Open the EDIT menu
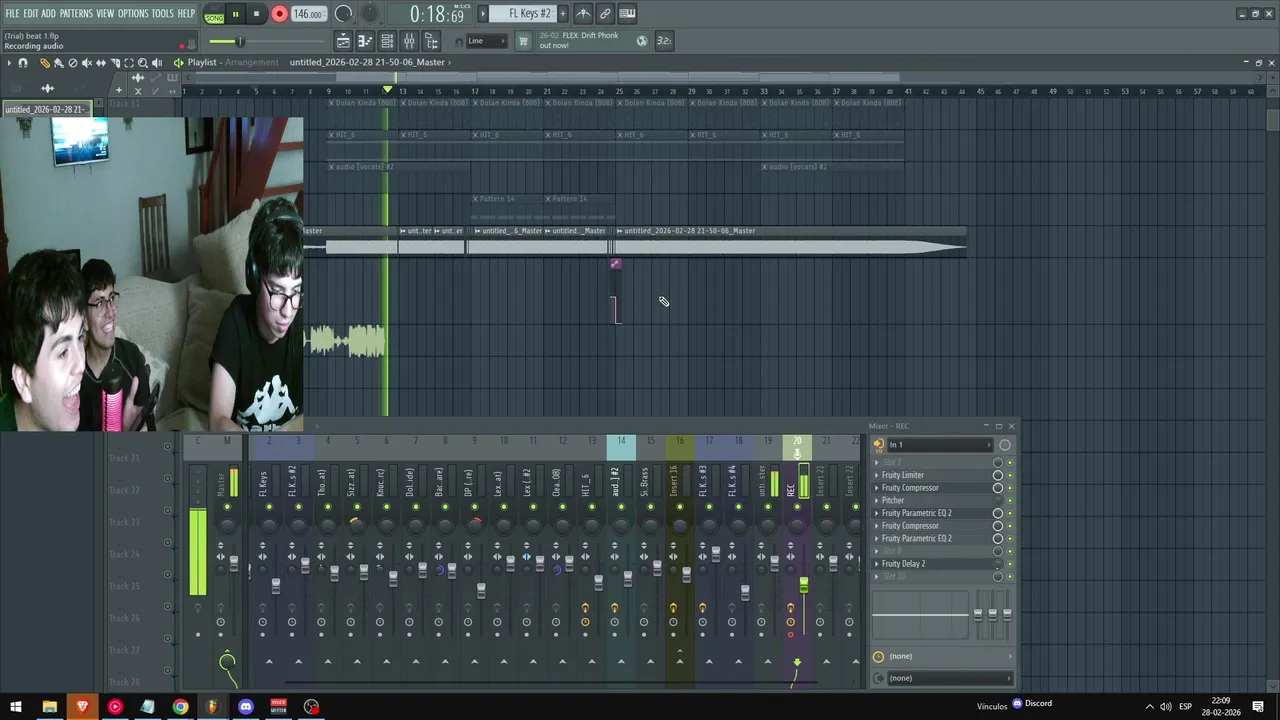Image resolution: width=1280 pixels, height=720 pixels. (x=30, y=13)
